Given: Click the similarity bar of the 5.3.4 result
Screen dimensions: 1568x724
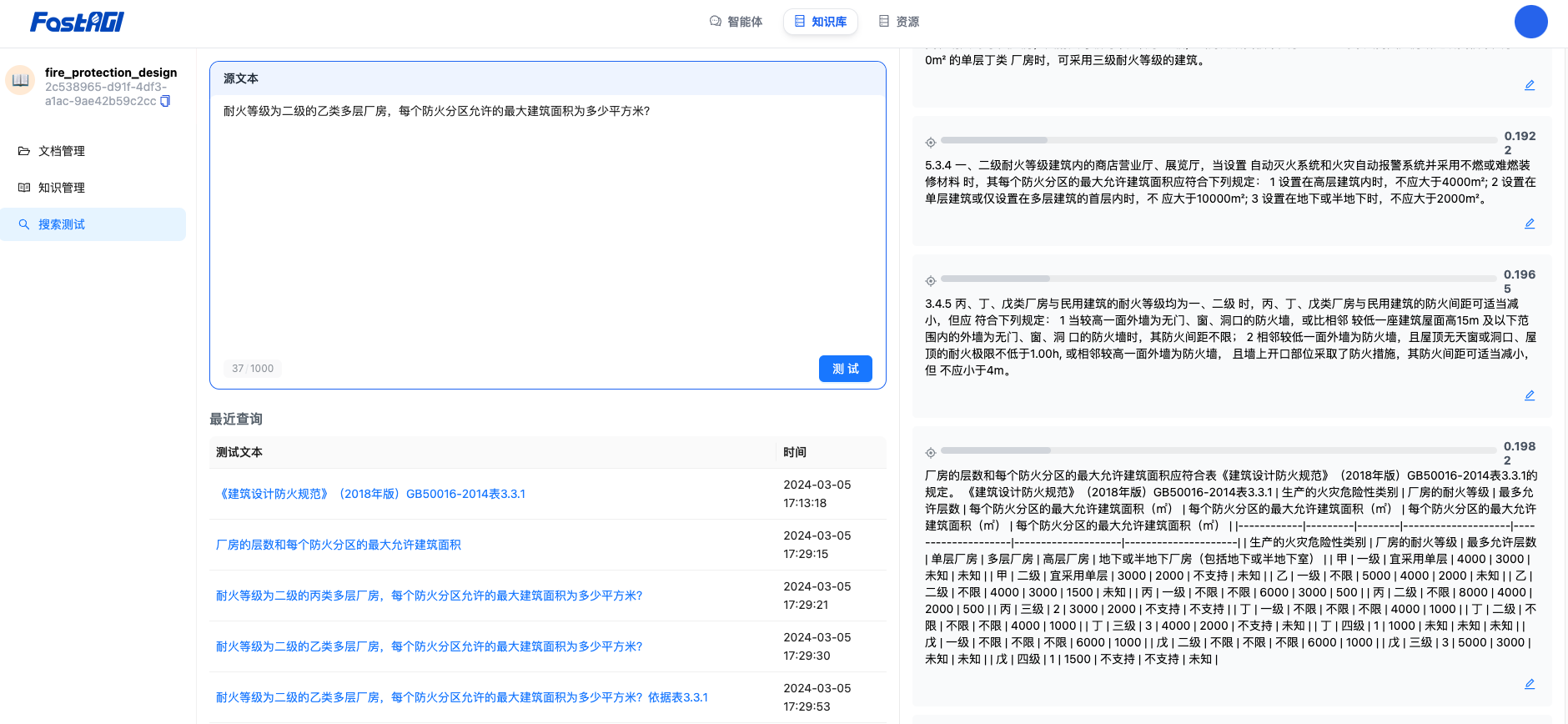Looking at the screenshot, I should click(x=1219, y=140).
